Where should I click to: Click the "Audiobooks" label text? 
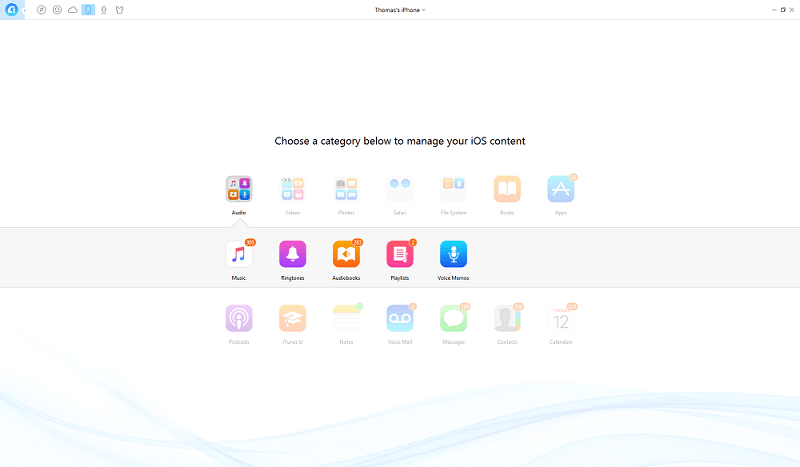pos(346,278)
